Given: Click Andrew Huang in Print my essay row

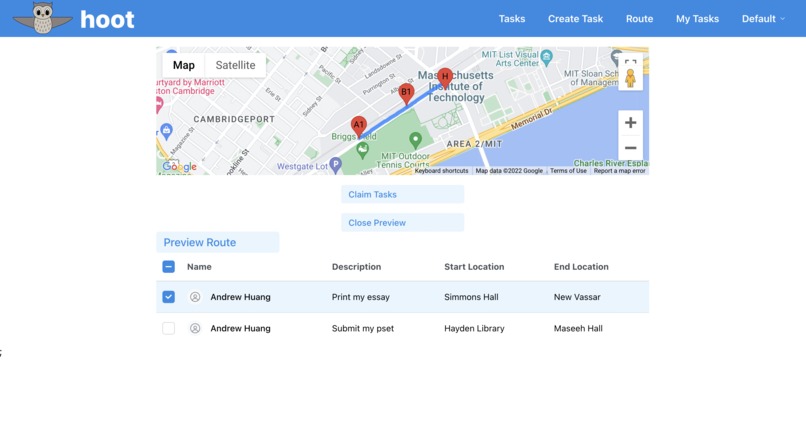Looking at the screenshot, I should click(240, 297).
